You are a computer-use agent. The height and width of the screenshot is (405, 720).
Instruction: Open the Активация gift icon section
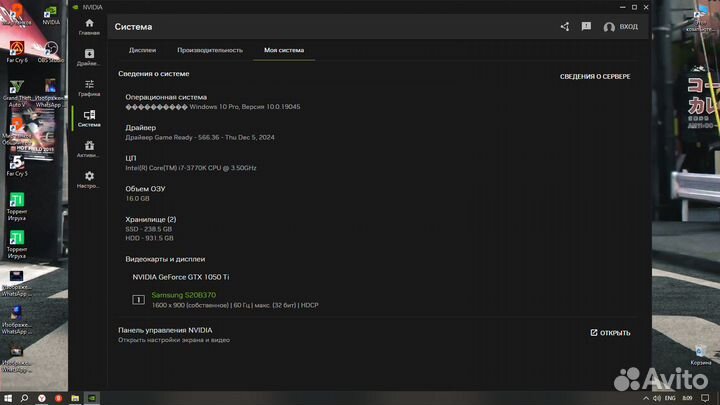pos(89,149)
